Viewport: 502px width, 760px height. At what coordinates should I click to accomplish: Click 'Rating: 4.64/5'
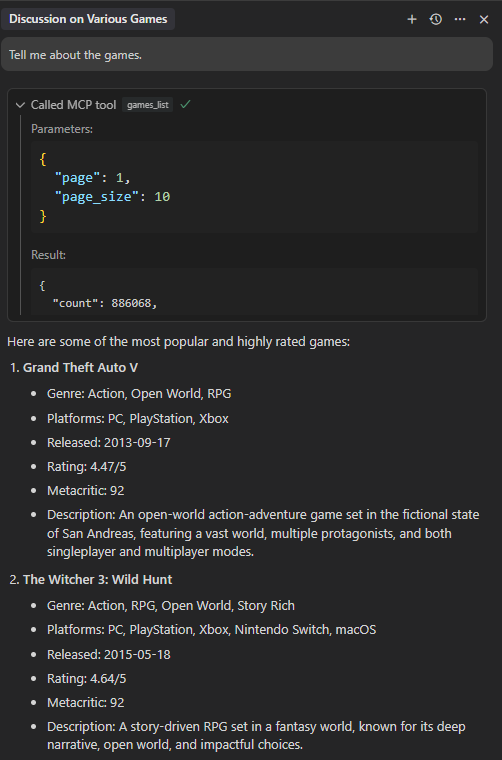pyautogui.click(x=87, y=679)
